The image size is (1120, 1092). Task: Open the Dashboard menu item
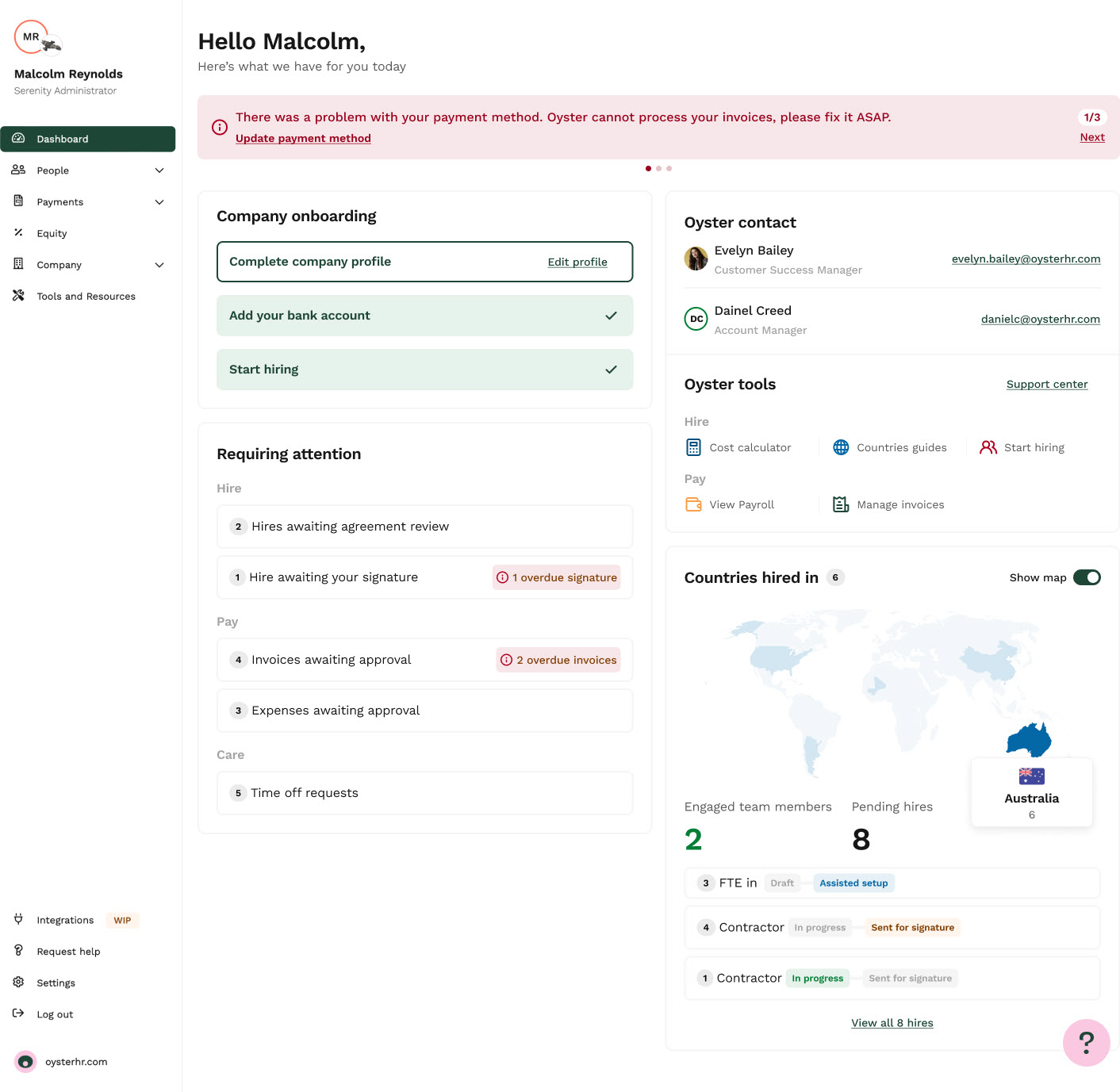88,139
